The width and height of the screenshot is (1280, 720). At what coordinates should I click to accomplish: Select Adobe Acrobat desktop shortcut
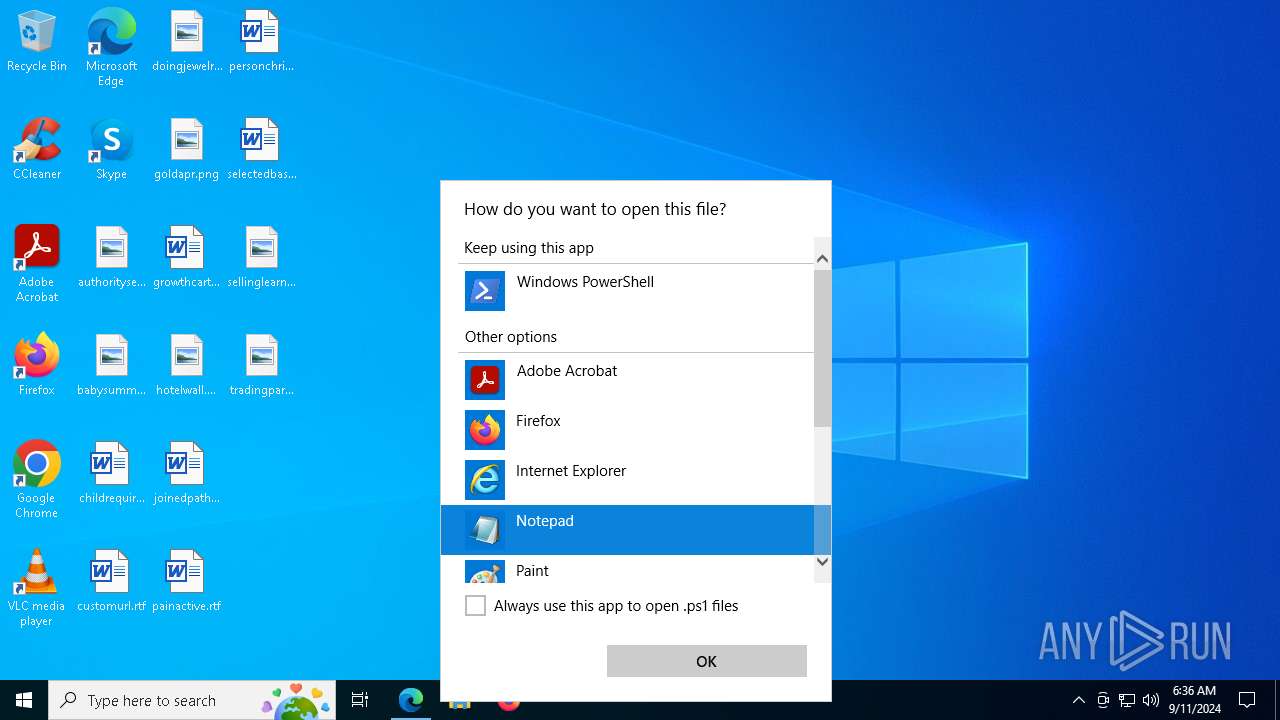(37, 263)
